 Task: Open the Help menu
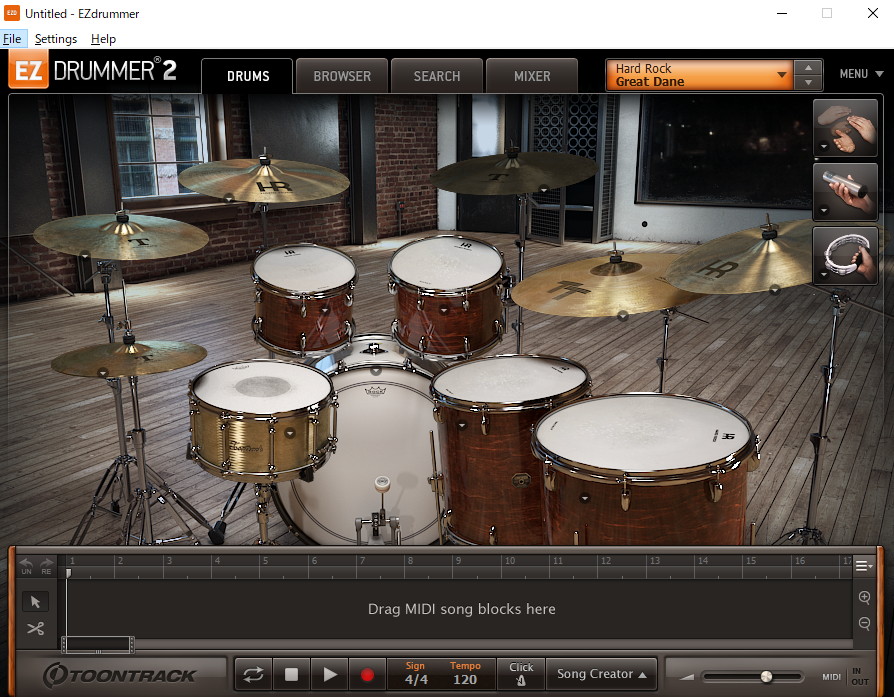[103, 39]
